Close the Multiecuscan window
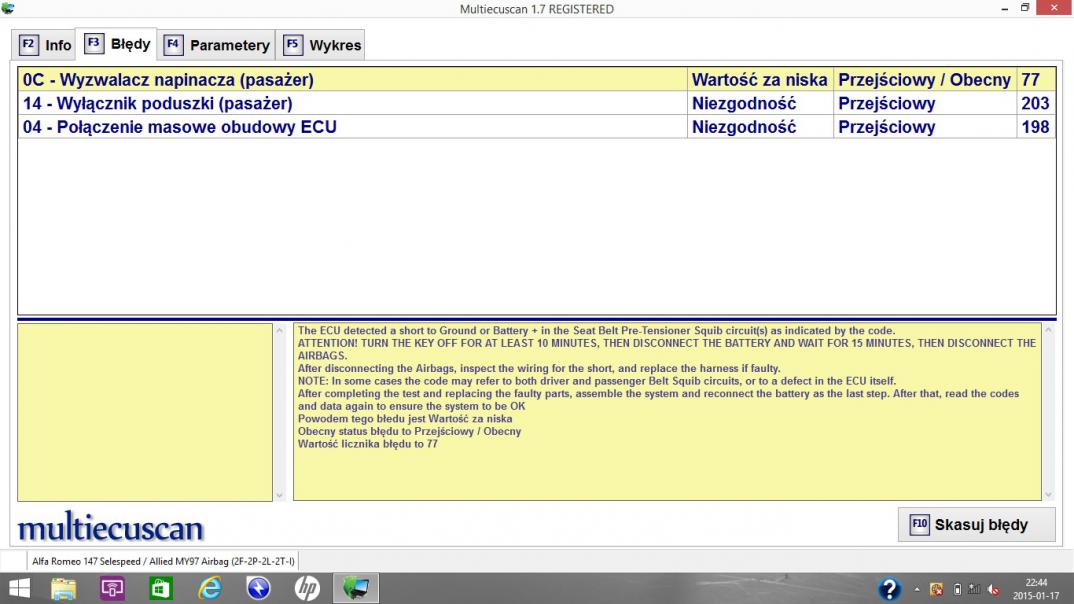The width and height of the screenshot is (1074, 604). [x=1053, y=8]
